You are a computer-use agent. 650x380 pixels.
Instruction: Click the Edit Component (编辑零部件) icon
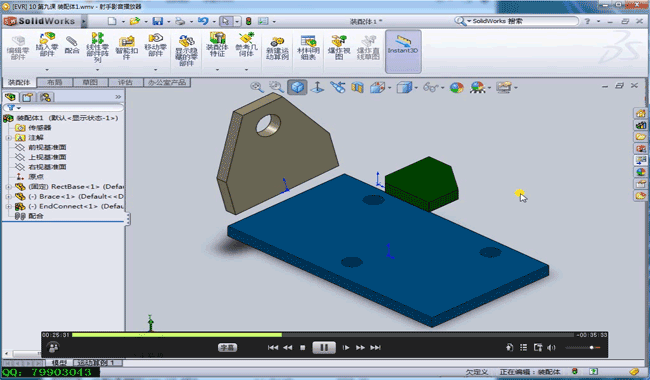18,47
